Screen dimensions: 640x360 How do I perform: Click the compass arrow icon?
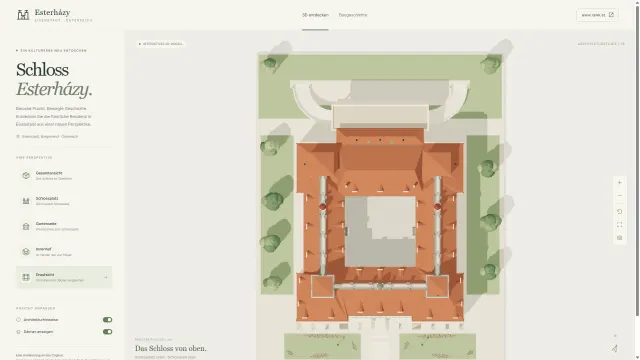[x=615, y=348]
